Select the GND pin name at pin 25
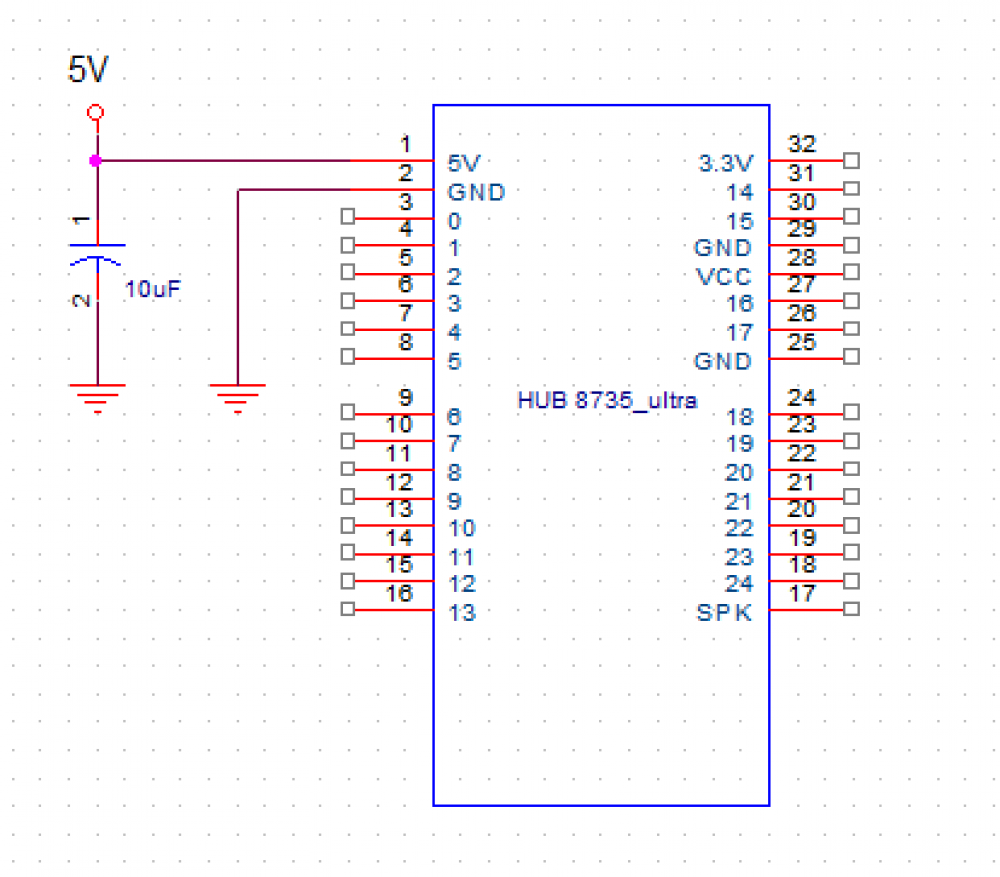Viewport: 1000px width, 877px height. click(722, 361)
